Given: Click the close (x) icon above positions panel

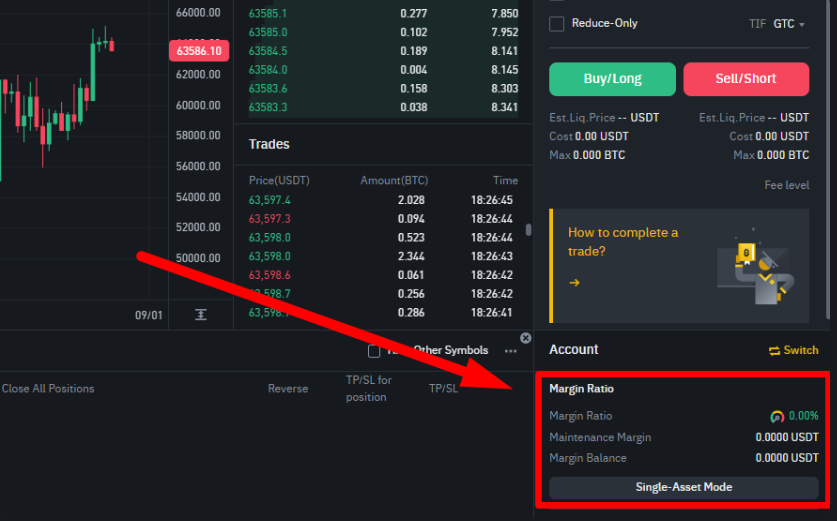Looking at the screenshot, I should (x=526, y=338).
